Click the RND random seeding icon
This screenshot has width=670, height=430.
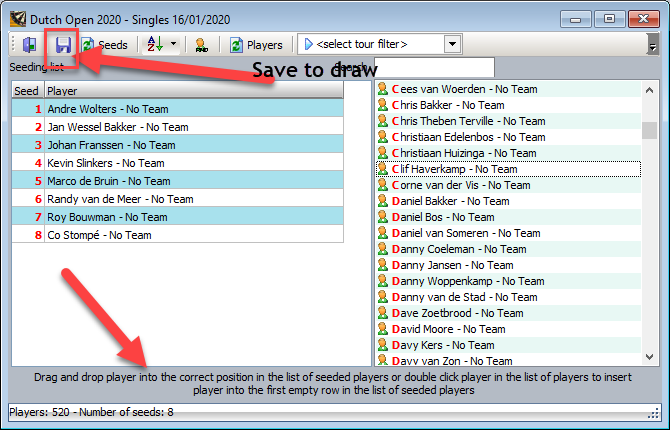[x=201, y=45]
